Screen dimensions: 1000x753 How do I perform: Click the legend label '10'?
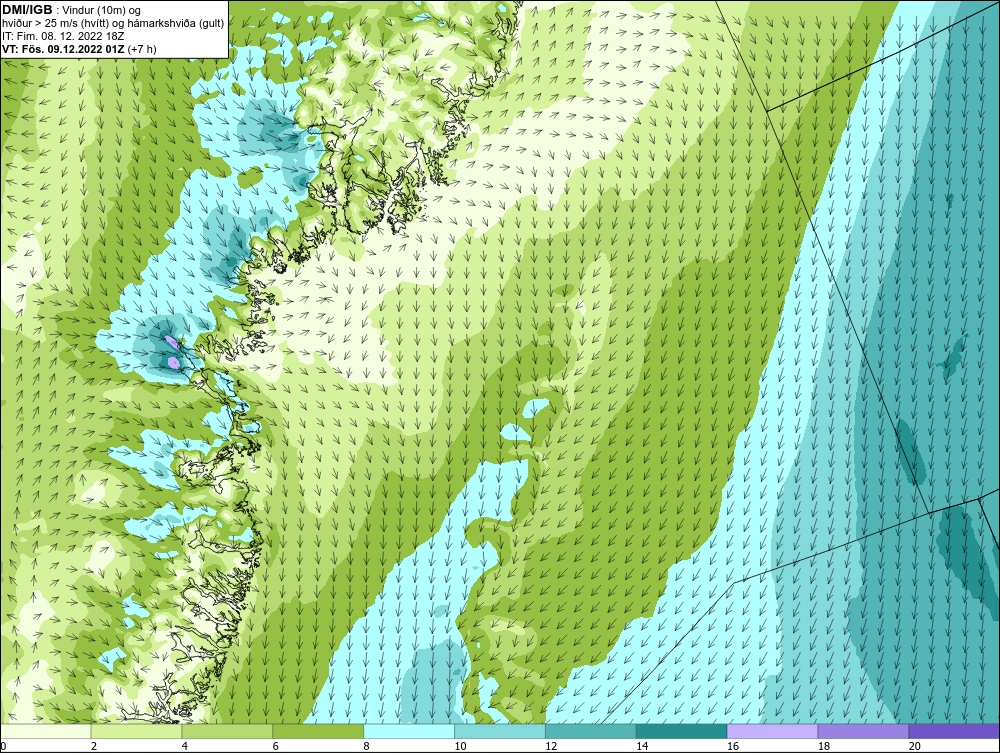tap(460, 746)
